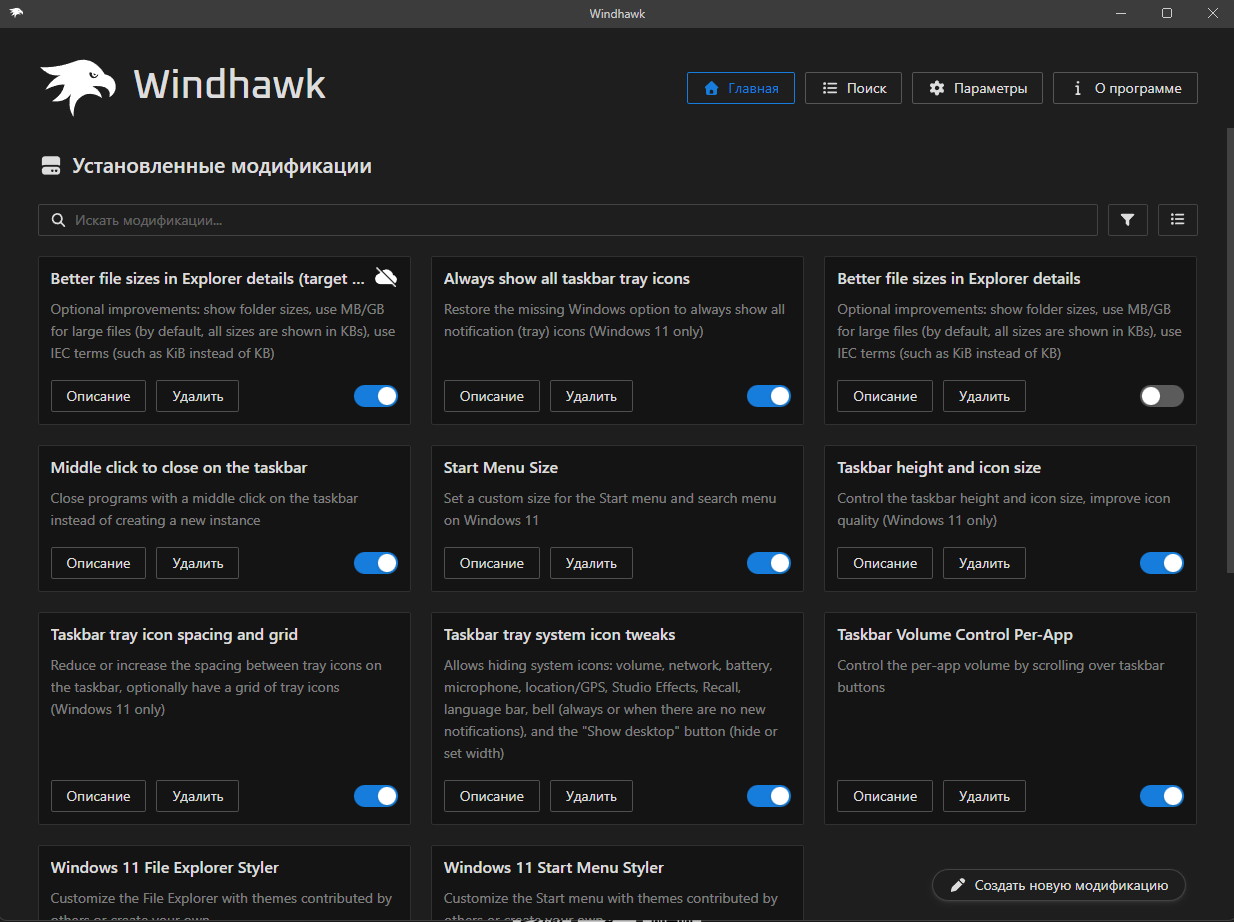Click Удалить for Taskbar tray icon spacing
The width and height of the screenshot is (1234, 922).
tap(197, 796)
